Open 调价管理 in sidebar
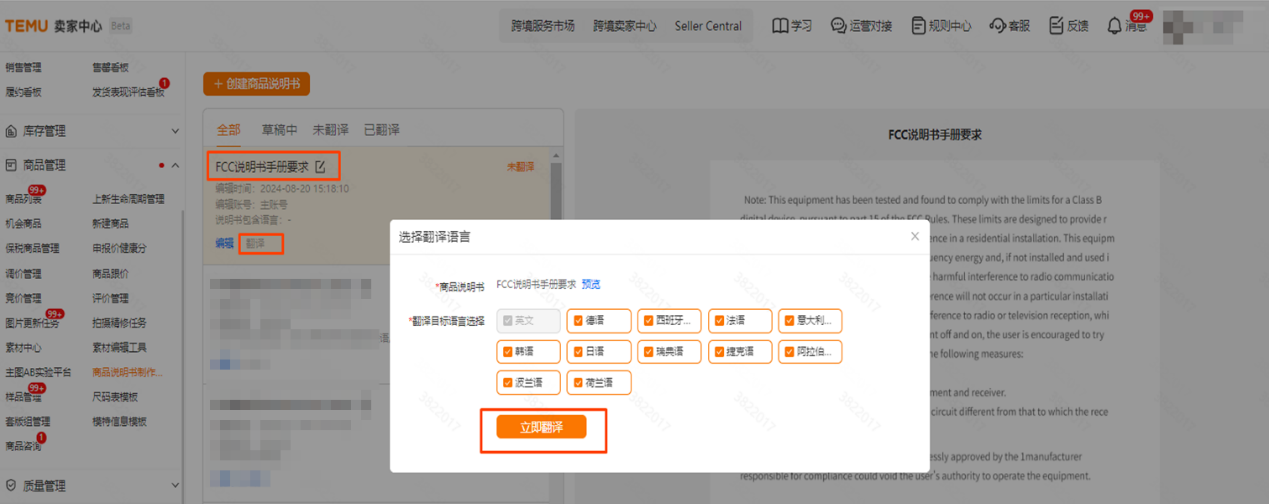This screenshot has width=1269, height=504. [x=23, y=274]
